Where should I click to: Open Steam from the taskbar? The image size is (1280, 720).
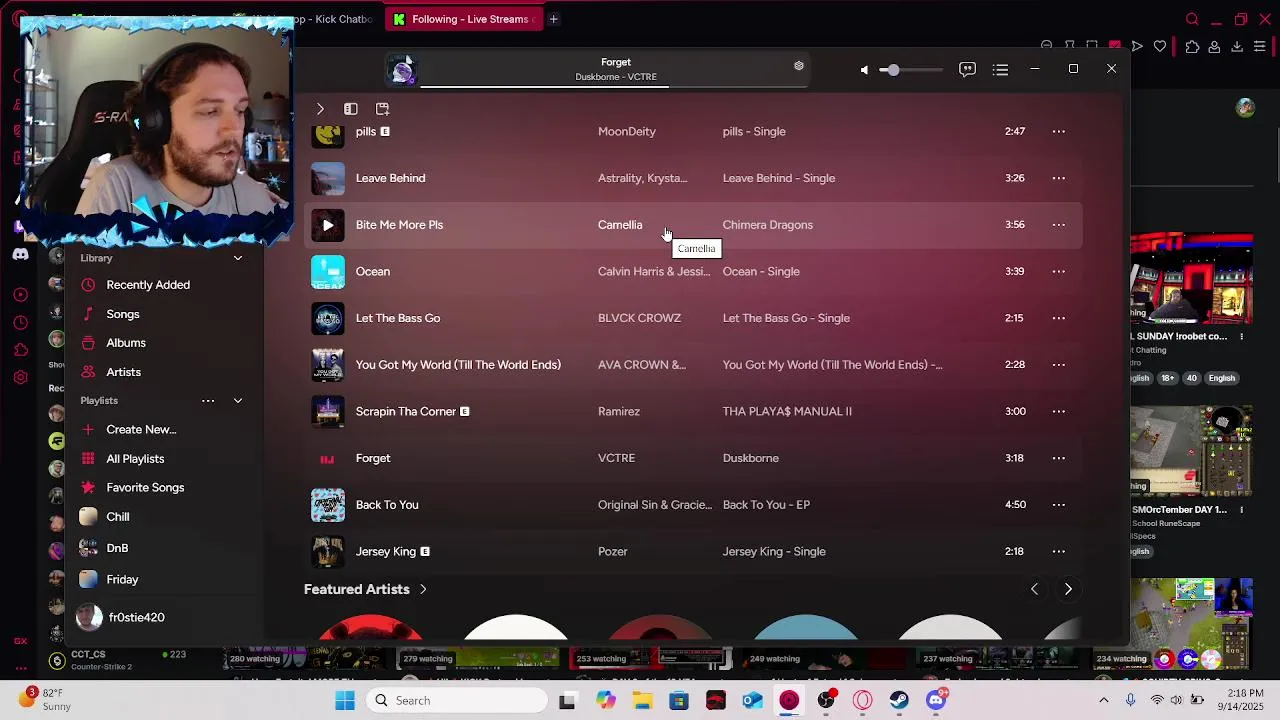point(899,701)
